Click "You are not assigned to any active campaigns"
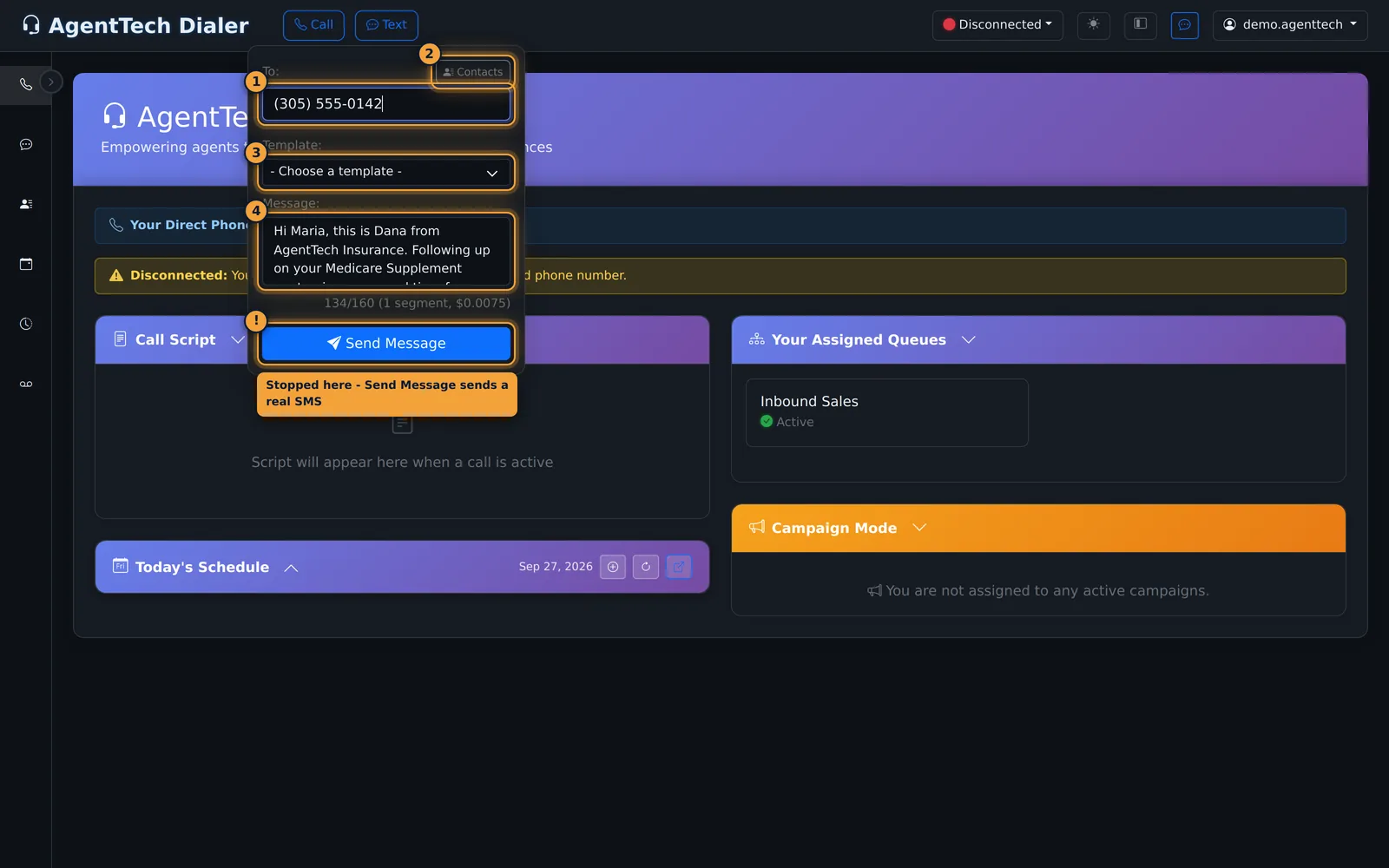This screenshot has height=868, width=1389. click(1047, 591)
